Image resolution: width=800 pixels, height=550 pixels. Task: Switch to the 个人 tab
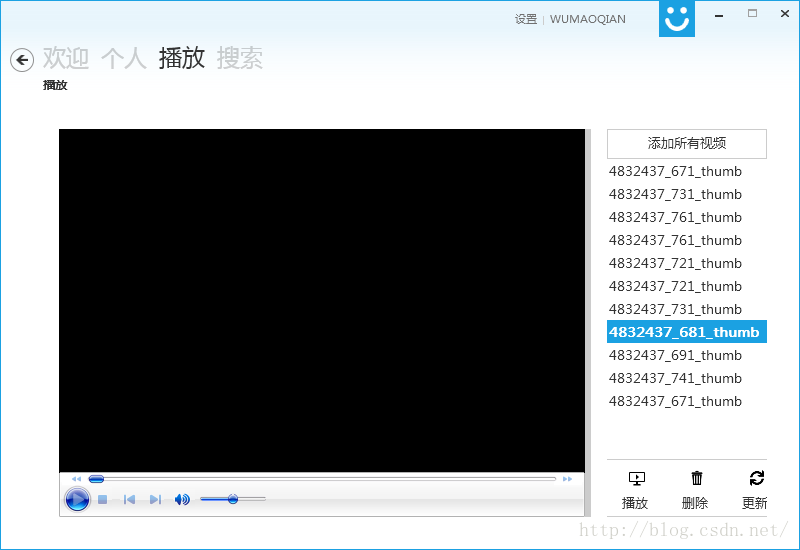[x=123, y=58]
